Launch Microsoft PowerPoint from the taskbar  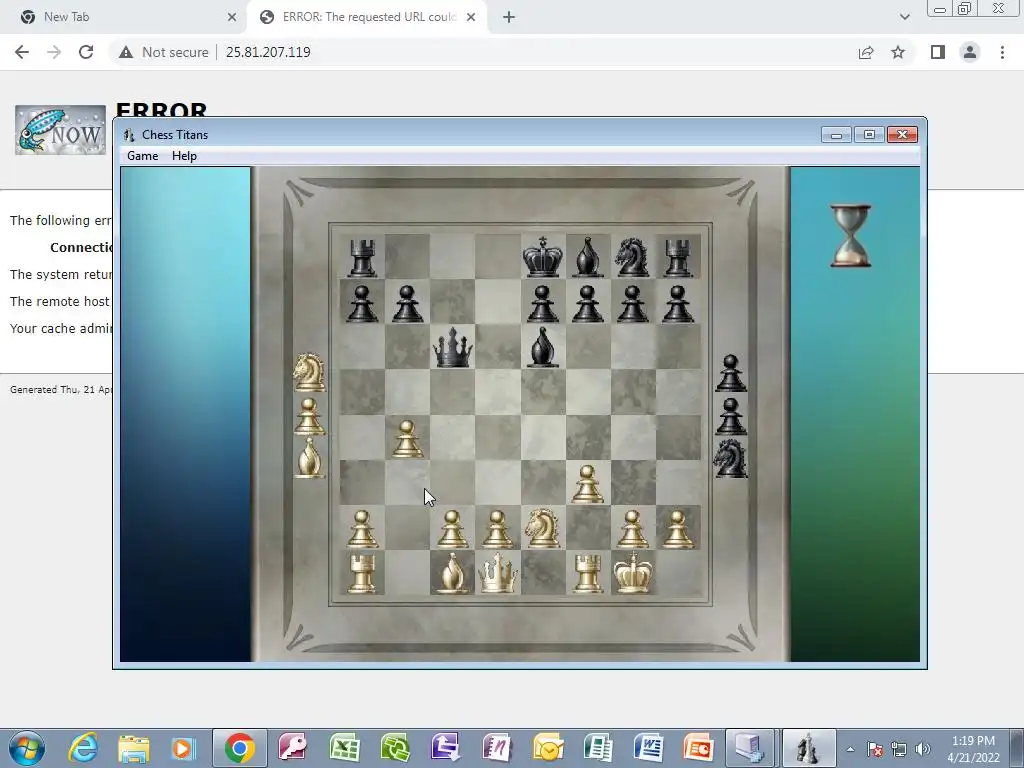tap(698, 748)
